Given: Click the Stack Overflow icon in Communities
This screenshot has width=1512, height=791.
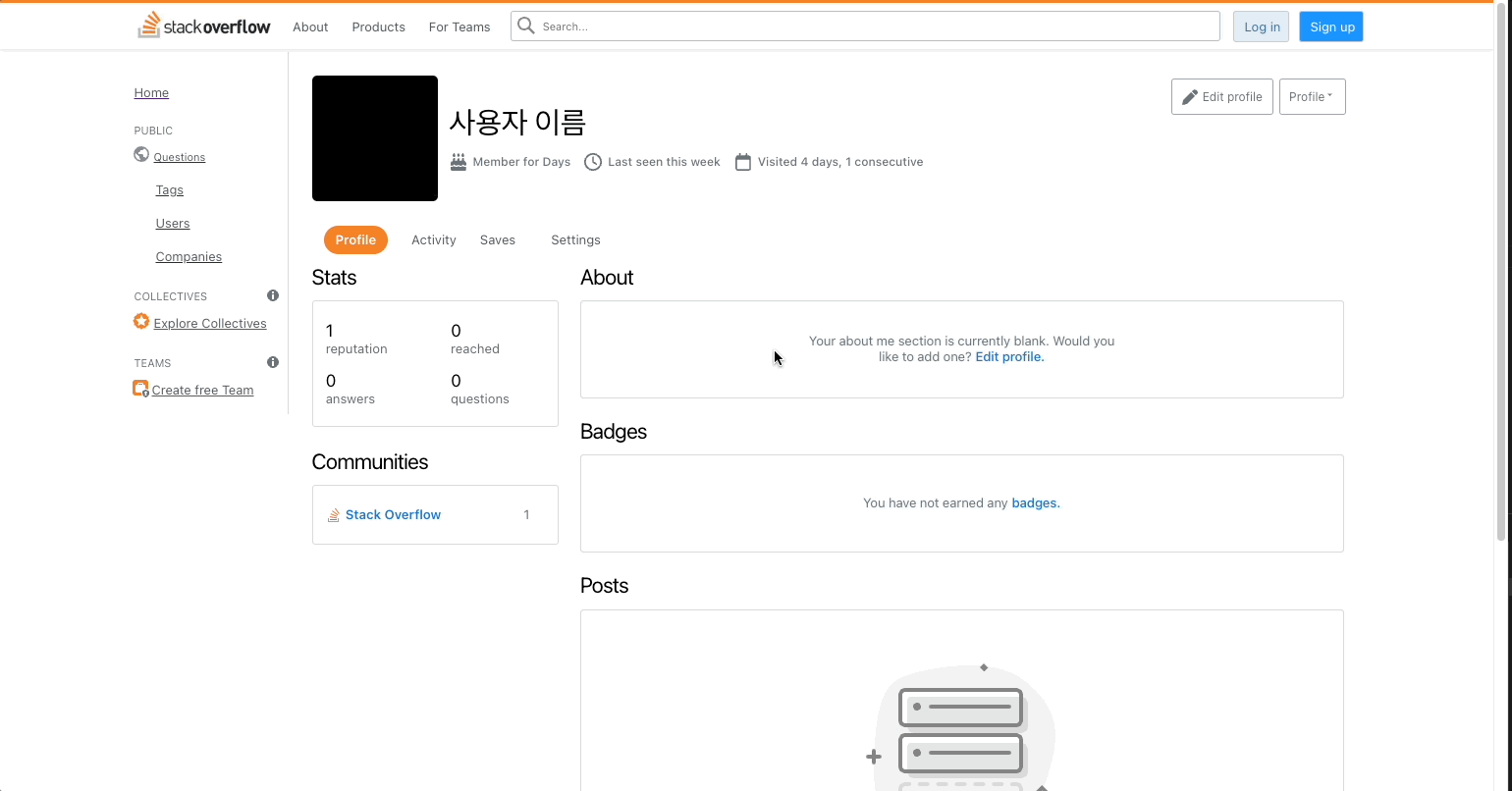Looking at the screenshot, I should coord(334,514).
